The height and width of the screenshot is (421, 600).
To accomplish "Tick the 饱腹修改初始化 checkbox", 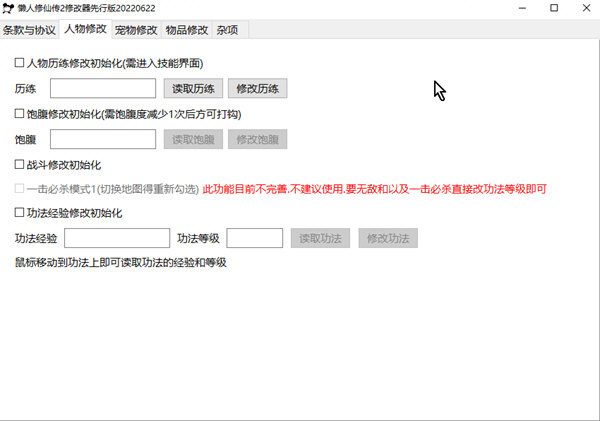I will [x=19, y=113].
